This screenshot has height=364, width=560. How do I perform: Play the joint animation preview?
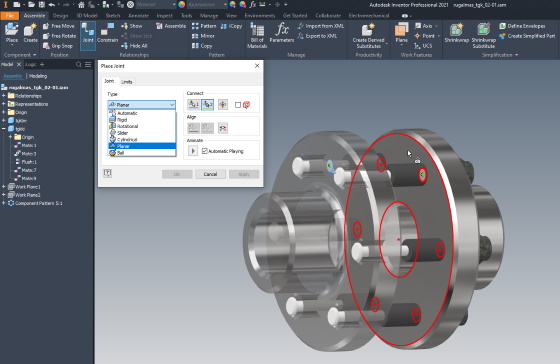(193, 151)
